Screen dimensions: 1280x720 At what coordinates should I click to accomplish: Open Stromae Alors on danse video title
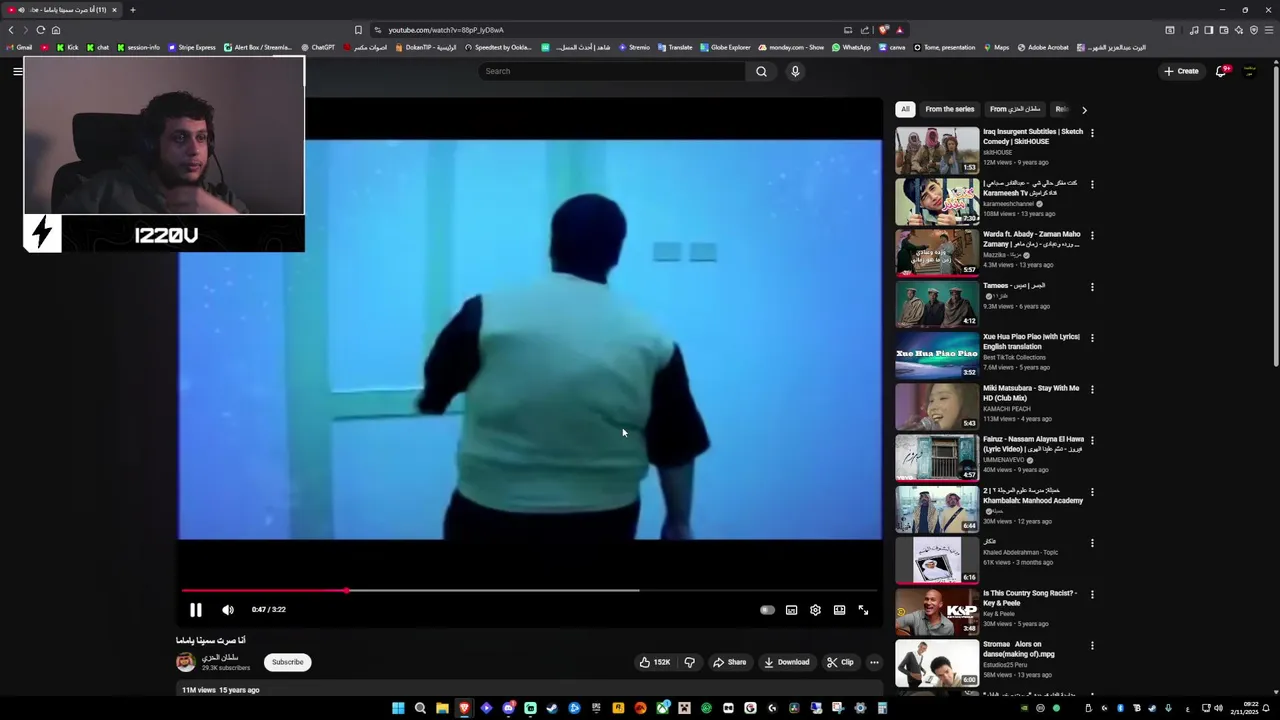click(1018, 649)
